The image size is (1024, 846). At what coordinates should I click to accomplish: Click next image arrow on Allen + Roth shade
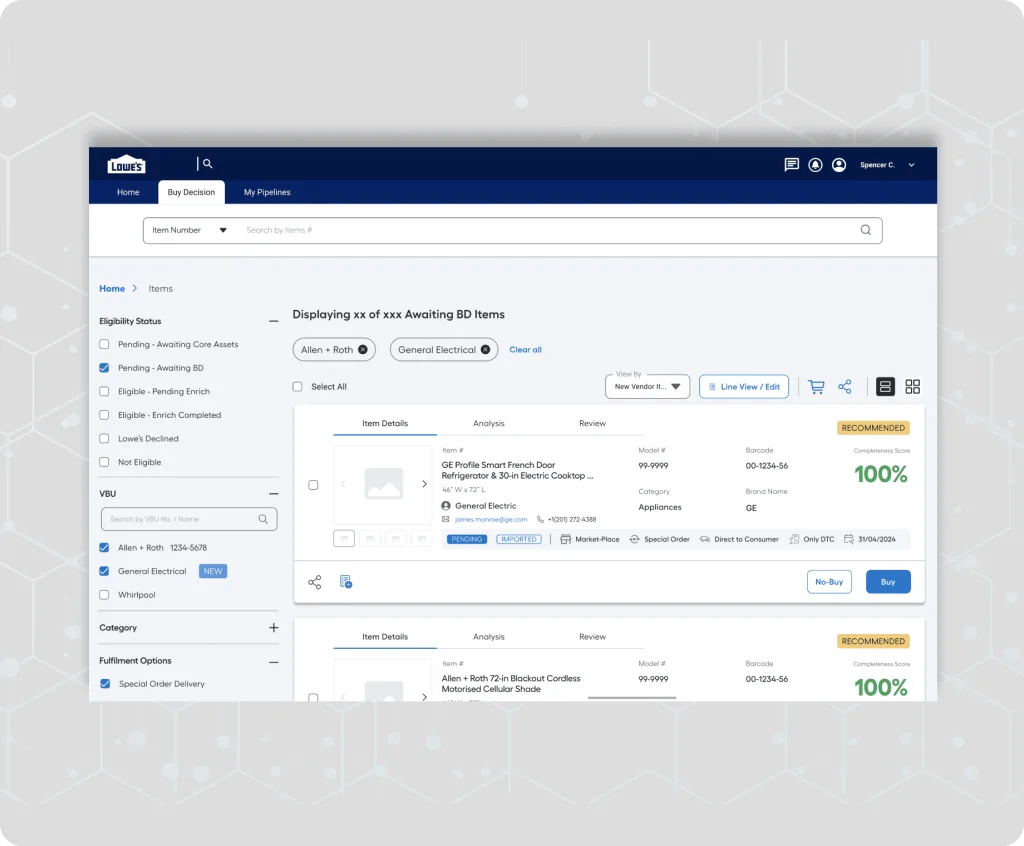pos(424,696)
